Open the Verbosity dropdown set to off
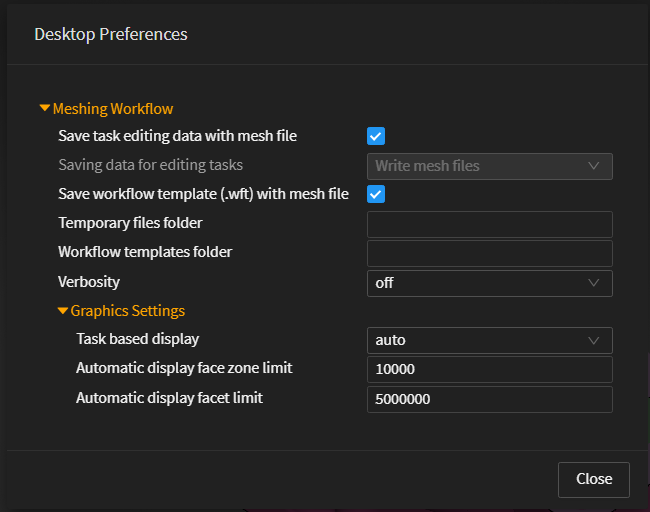Viewport: 650px width, 512px height. 489,283
